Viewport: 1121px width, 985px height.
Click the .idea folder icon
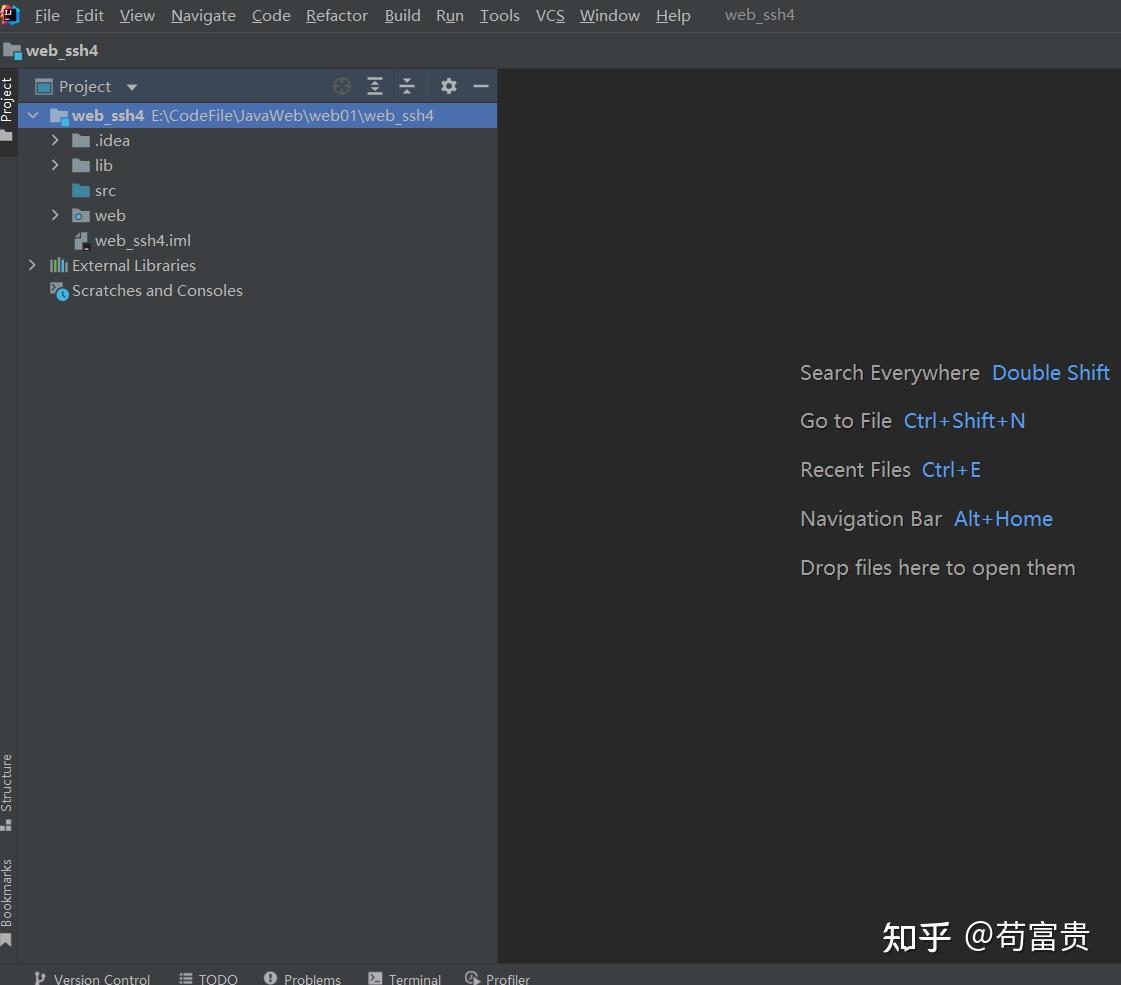[81, 141]
